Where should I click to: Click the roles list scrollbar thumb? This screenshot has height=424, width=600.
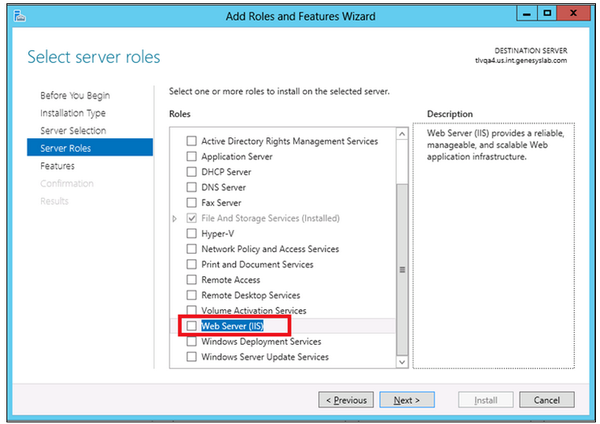point(402,269)
